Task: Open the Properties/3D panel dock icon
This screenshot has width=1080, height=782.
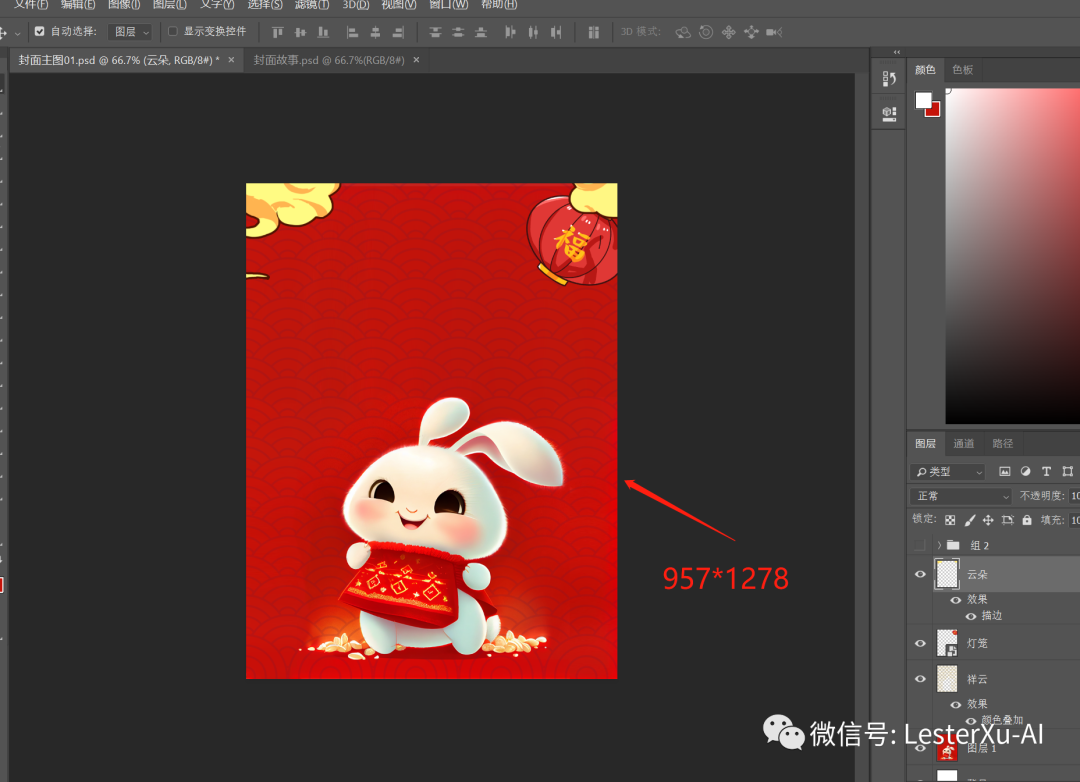Action: point(889,114)
